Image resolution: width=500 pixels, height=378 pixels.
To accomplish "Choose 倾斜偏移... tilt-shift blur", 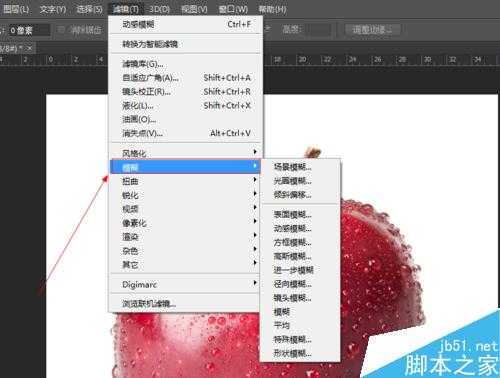I will tap(300, 195).
